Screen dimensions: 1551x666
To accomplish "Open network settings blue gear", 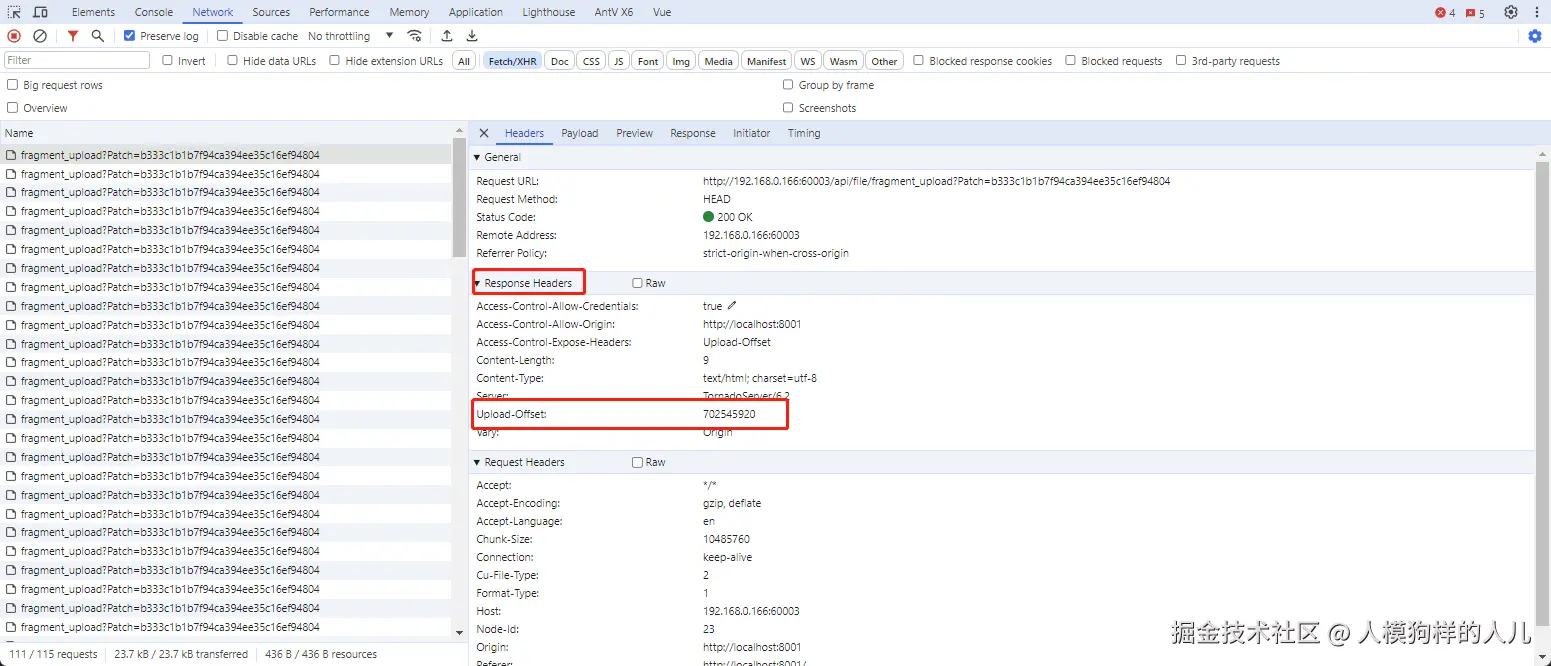I will [1535, 36].
